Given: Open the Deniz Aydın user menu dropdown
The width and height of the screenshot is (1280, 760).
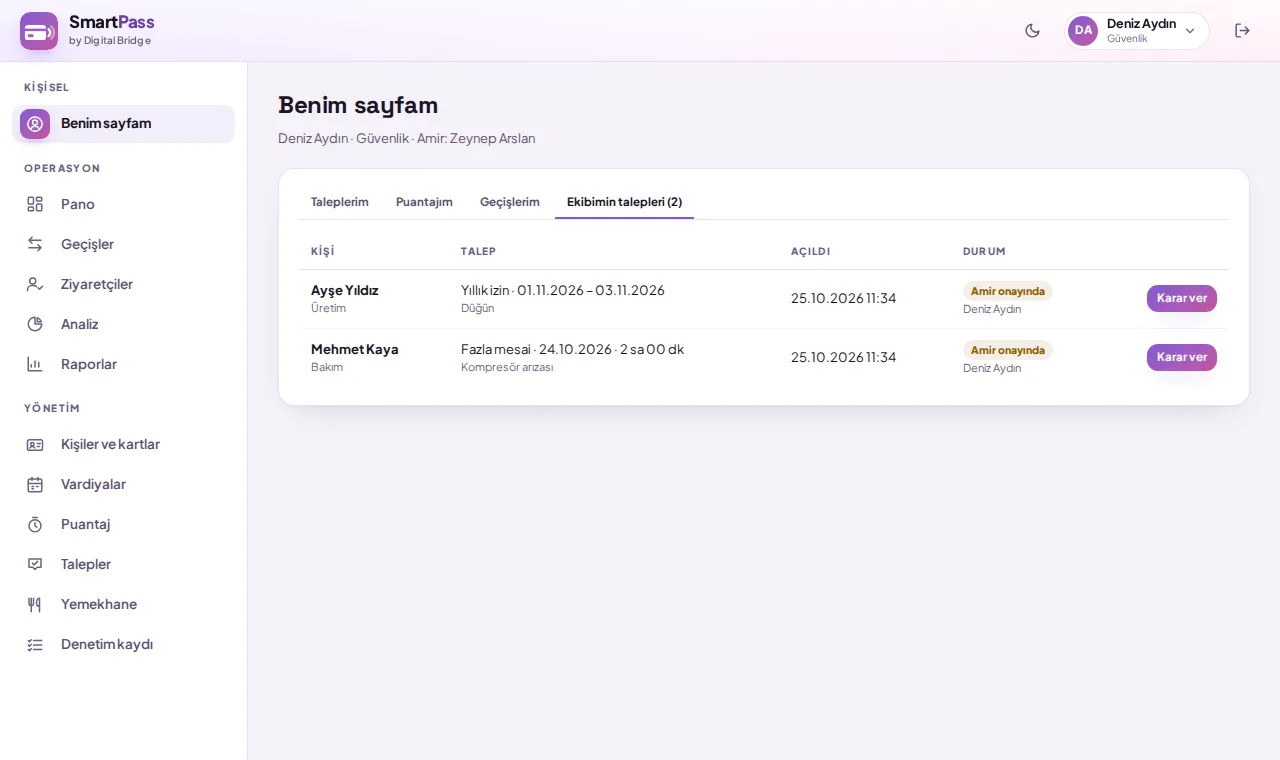Looking at the screenshot, I should click(1137, 31).
